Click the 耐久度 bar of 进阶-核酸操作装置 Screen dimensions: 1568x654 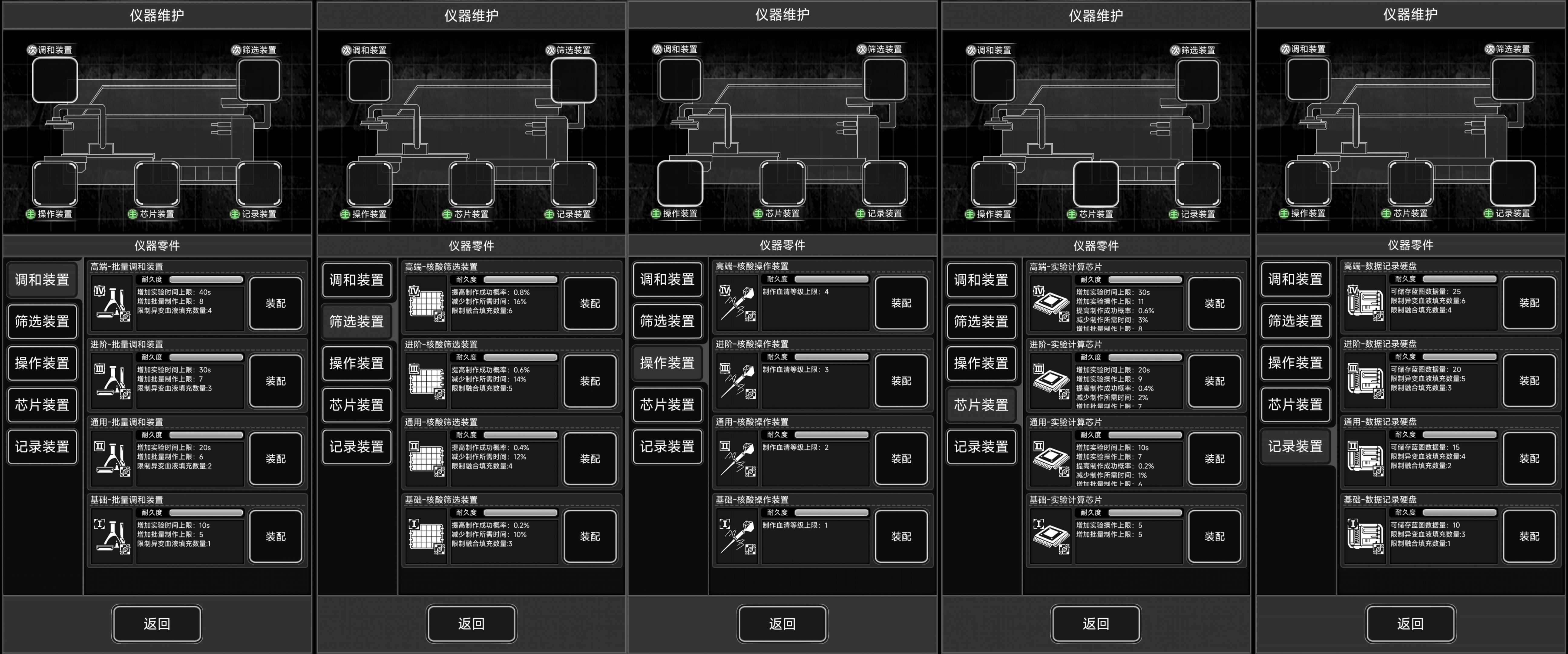coord(831,357)
